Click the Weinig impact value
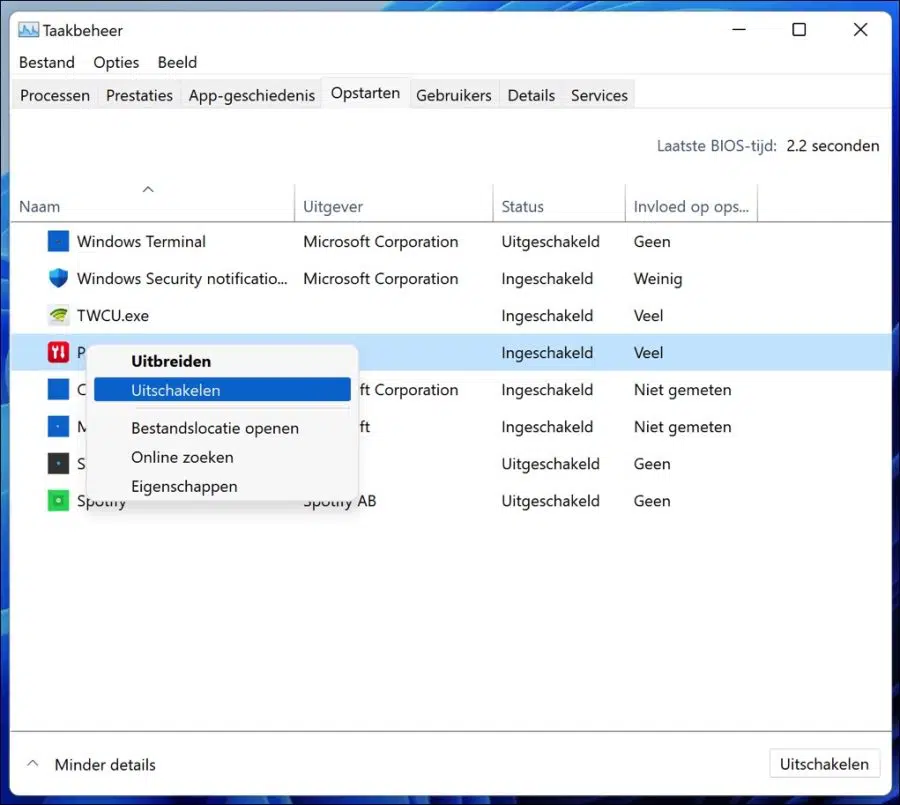 click(x=658, y=279)
